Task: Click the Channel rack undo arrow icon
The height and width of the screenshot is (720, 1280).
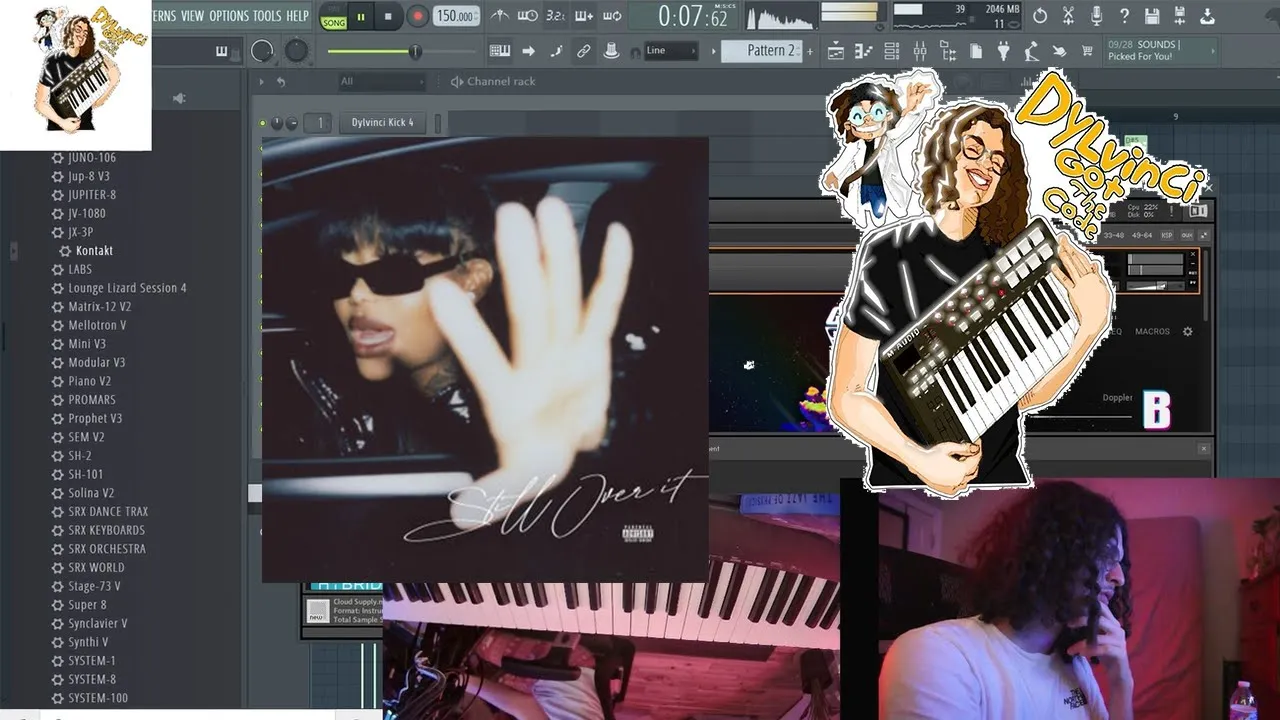Action: click(281, 82)
